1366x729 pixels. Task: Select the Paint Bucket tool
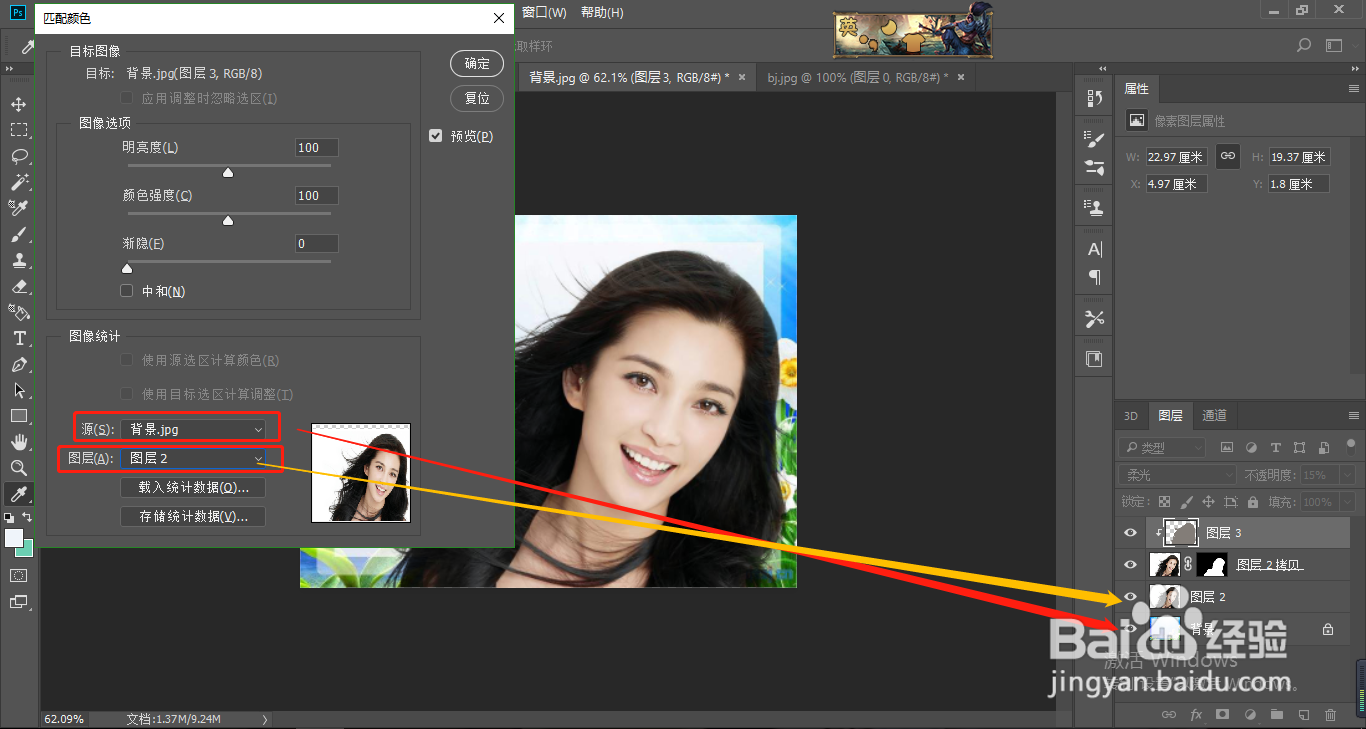click(19, 312)
